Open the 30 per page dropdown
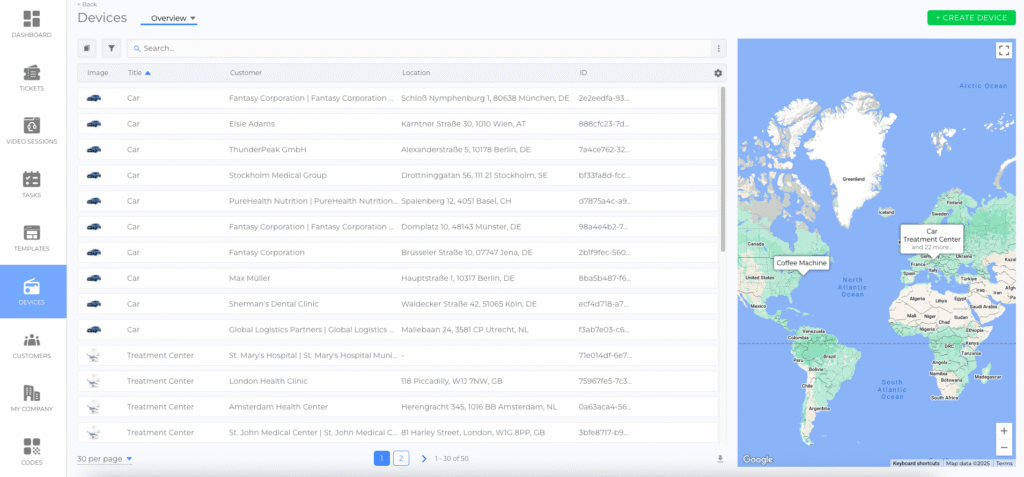Screen dimensions: 1024x477 pyautogui.click(x=105, y=459)
